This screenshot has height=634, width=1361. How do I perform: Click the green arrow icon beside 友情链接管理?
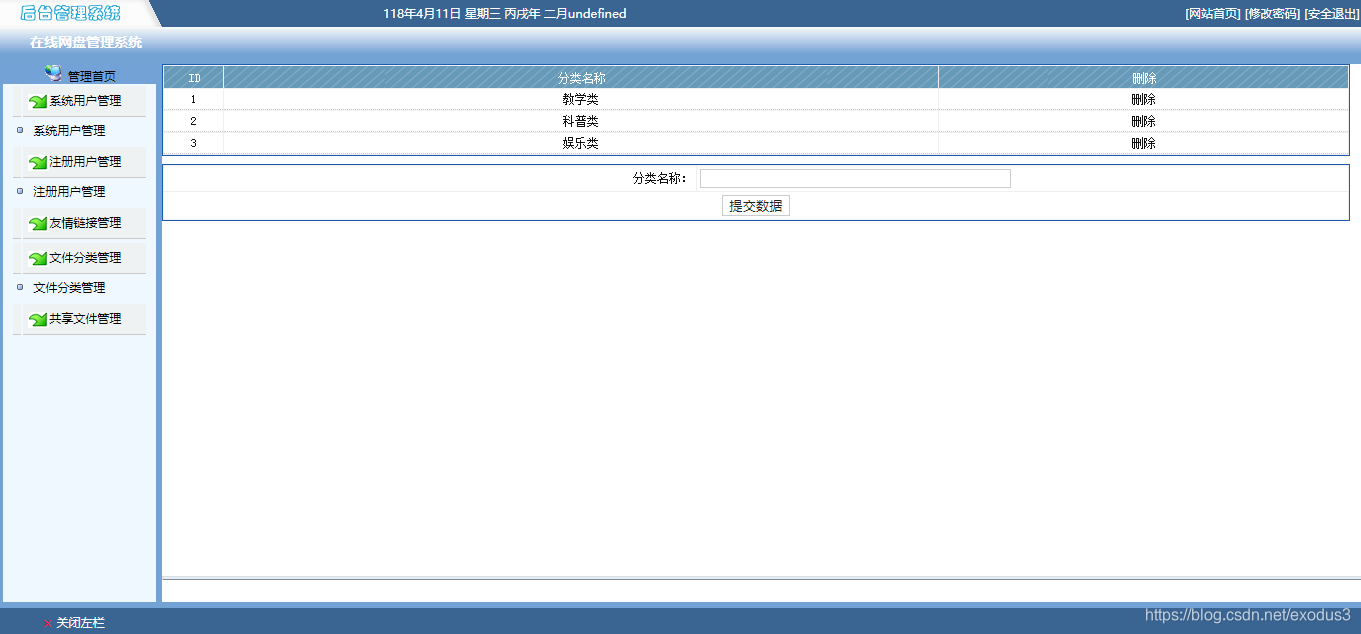(x=38, y=224)
